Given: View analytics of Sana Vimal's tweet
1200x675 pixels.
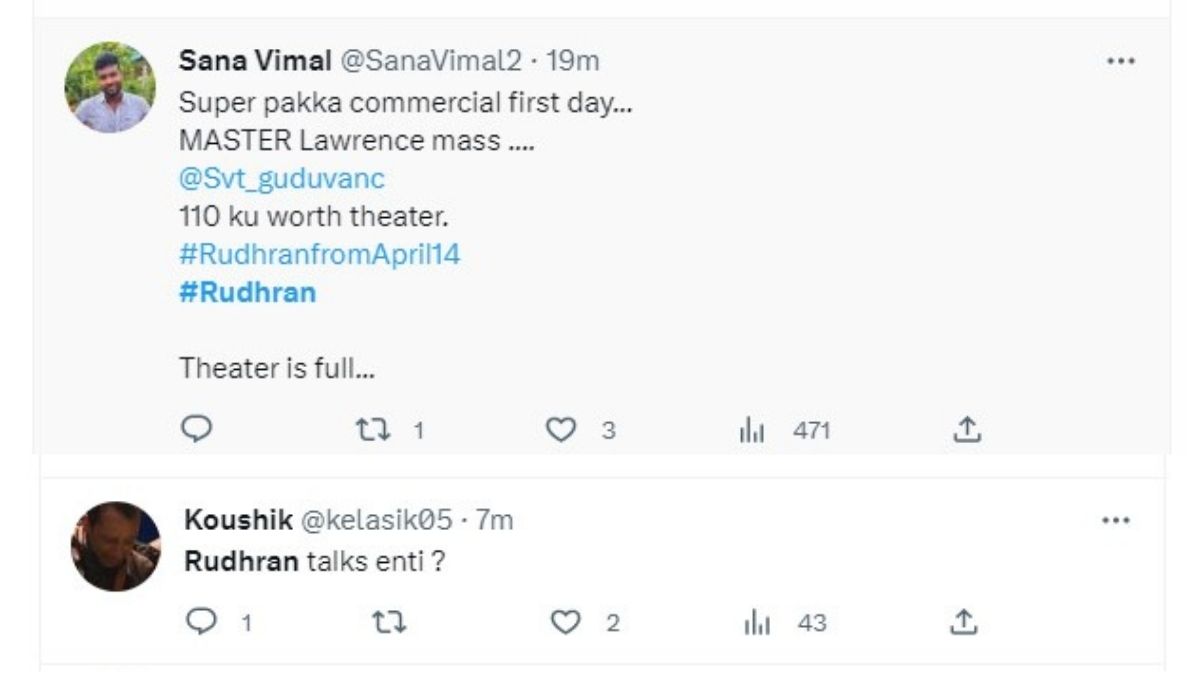Looking at the screenshot, I should (x=752, y=431).
